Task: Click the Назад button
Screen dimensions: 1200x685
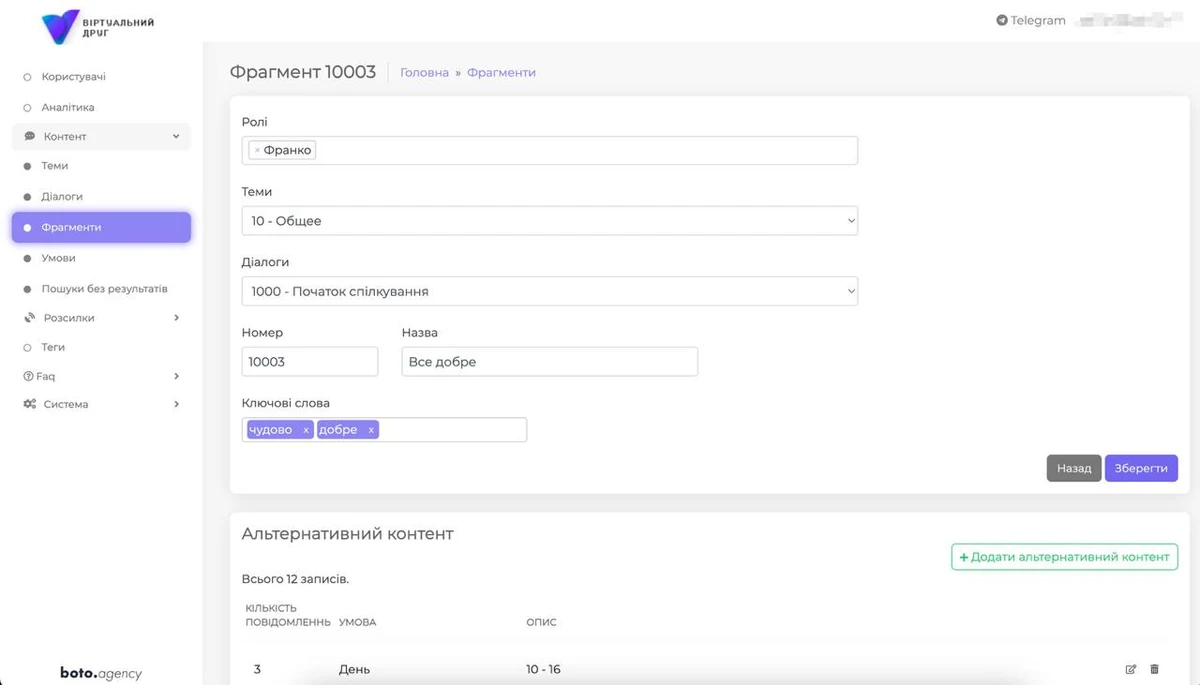Action: tap(1073, 468)
